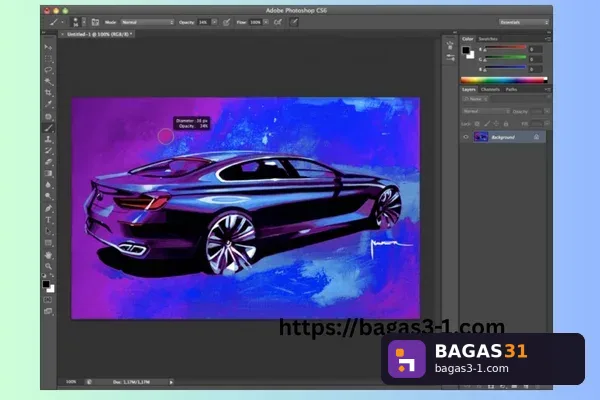The width and height of the screenshot is (600, 400).
Task: Toggle Quick Mask mode in toolbox
Action: click(x=48, y=300)
